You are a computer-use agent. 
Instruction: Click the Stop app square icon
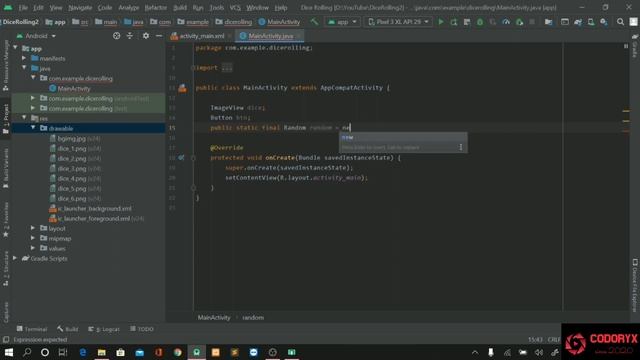click(532, 22)
